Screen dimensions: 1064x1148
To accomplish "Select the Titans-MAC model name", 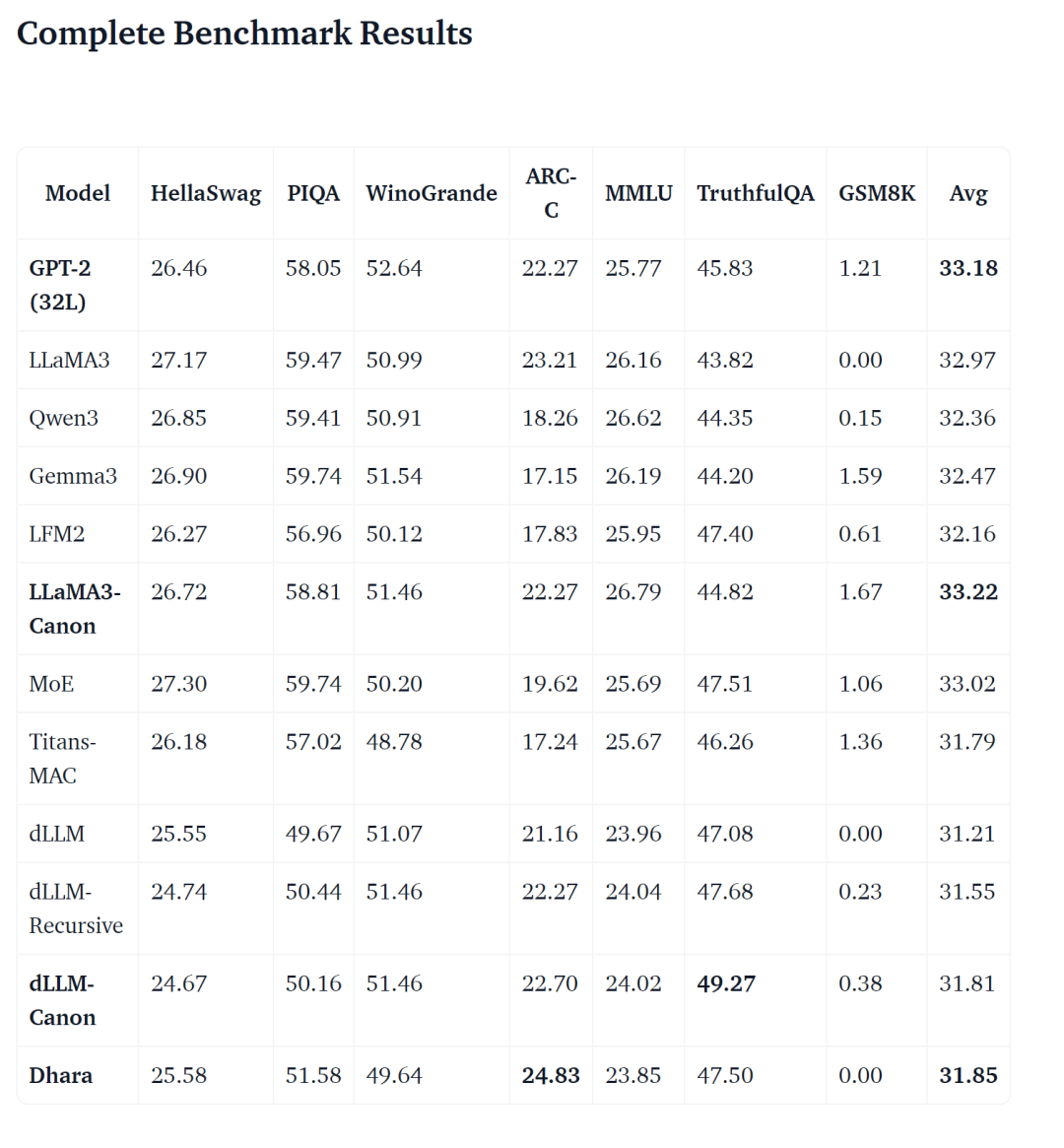I will click(62, 759).
